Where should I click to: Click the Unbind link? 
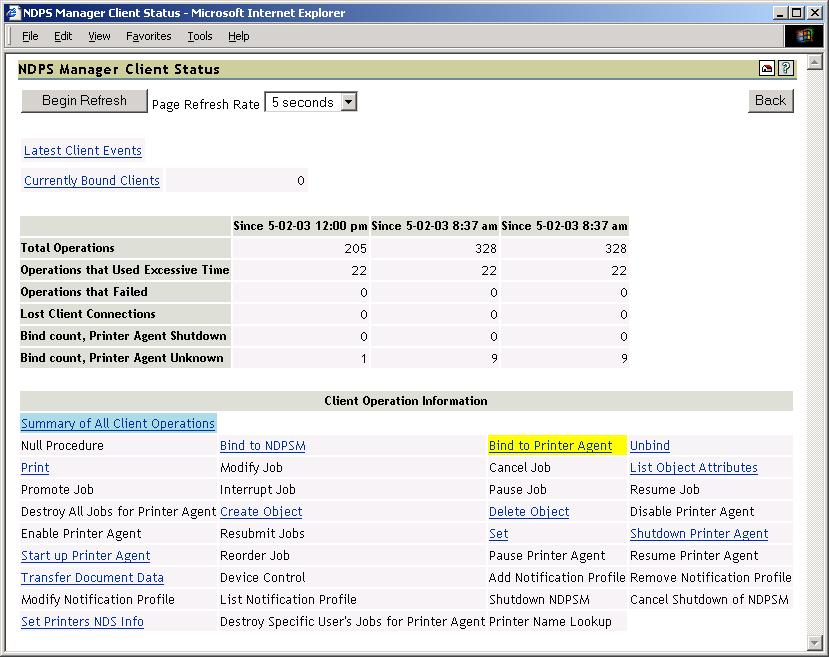pos(649,445)
